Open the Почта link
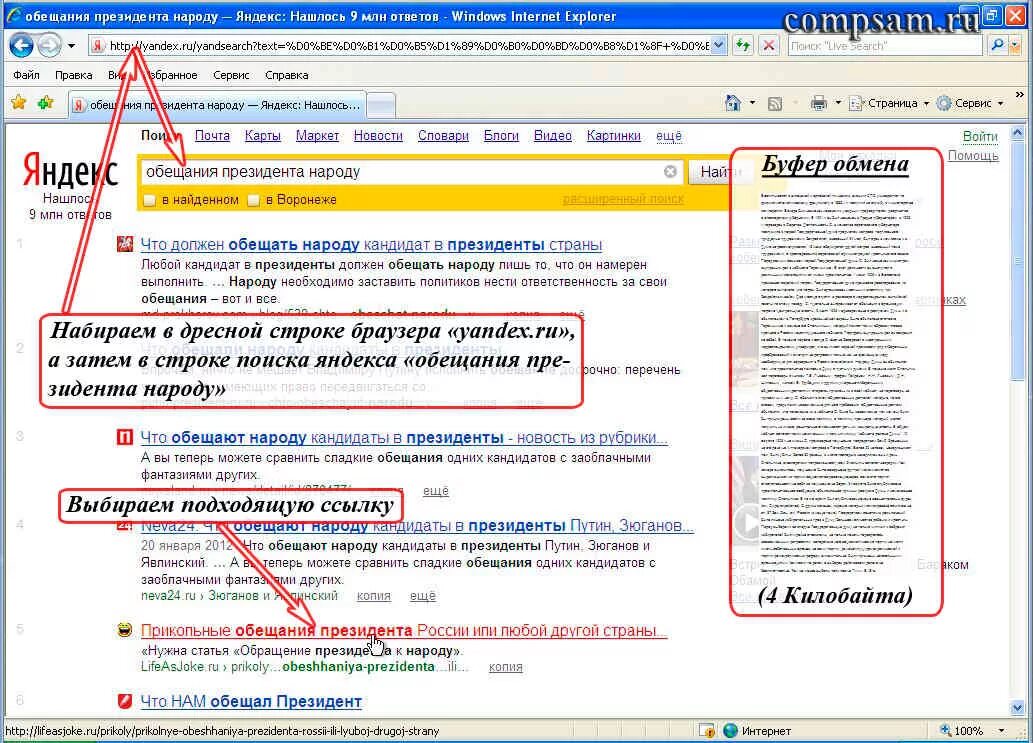This screenshot has width=1033, height=743. point(212,136)
